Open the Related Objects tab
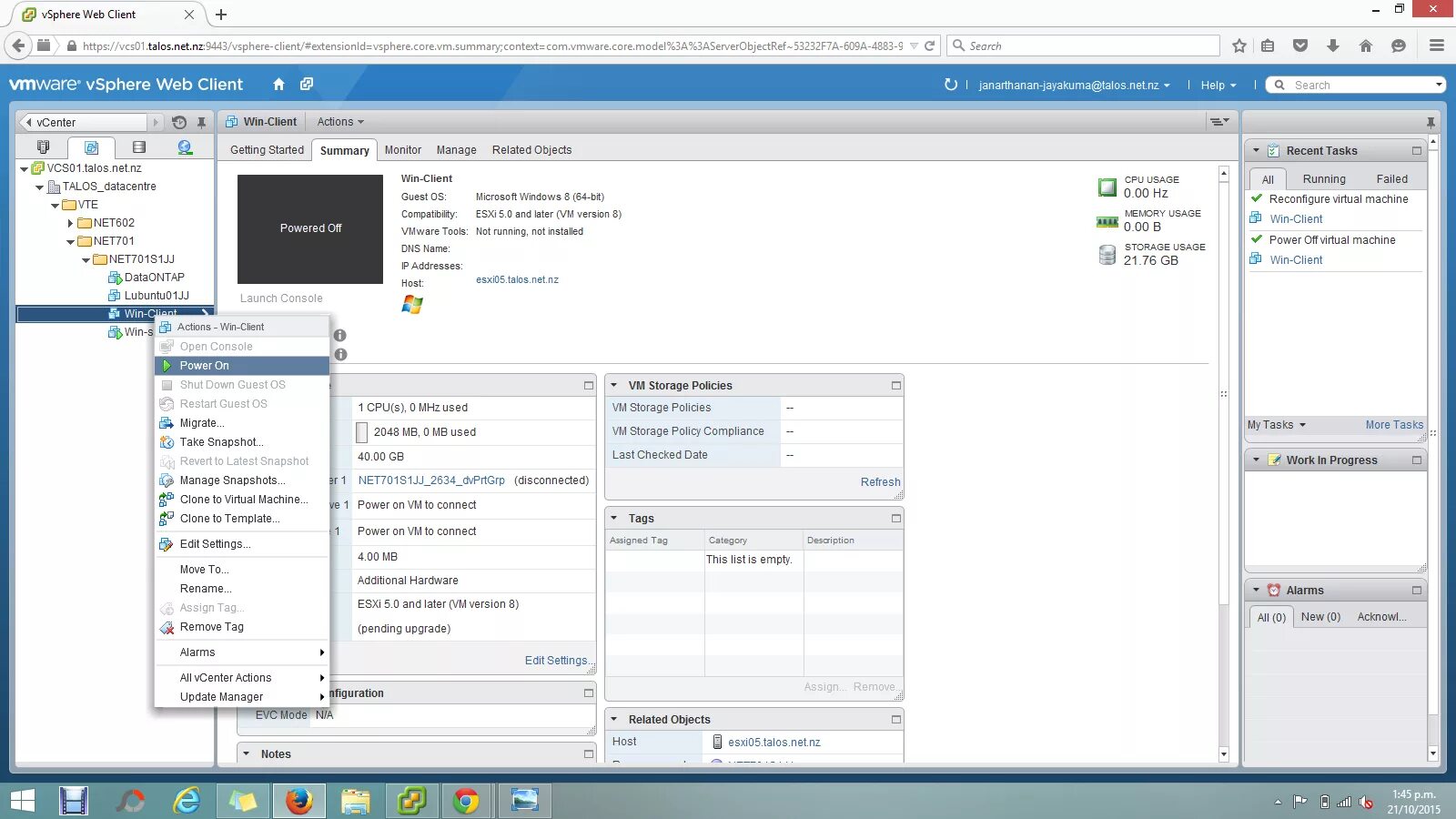Viewport: 1456px width, 819px height. [531, 150]
